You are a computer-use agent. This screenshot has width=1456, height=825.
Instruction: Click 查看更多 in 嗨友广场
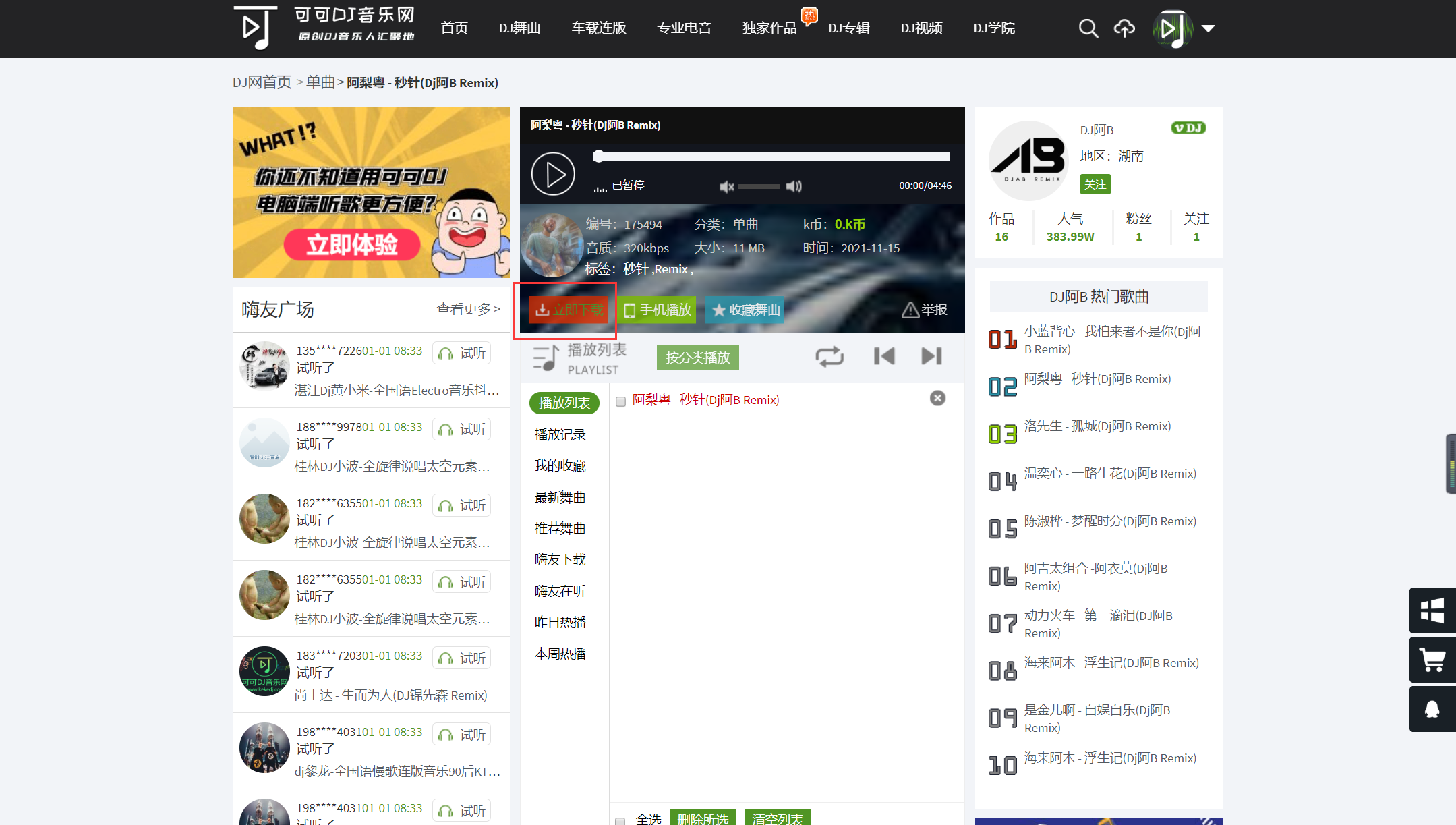coord(468,309)
